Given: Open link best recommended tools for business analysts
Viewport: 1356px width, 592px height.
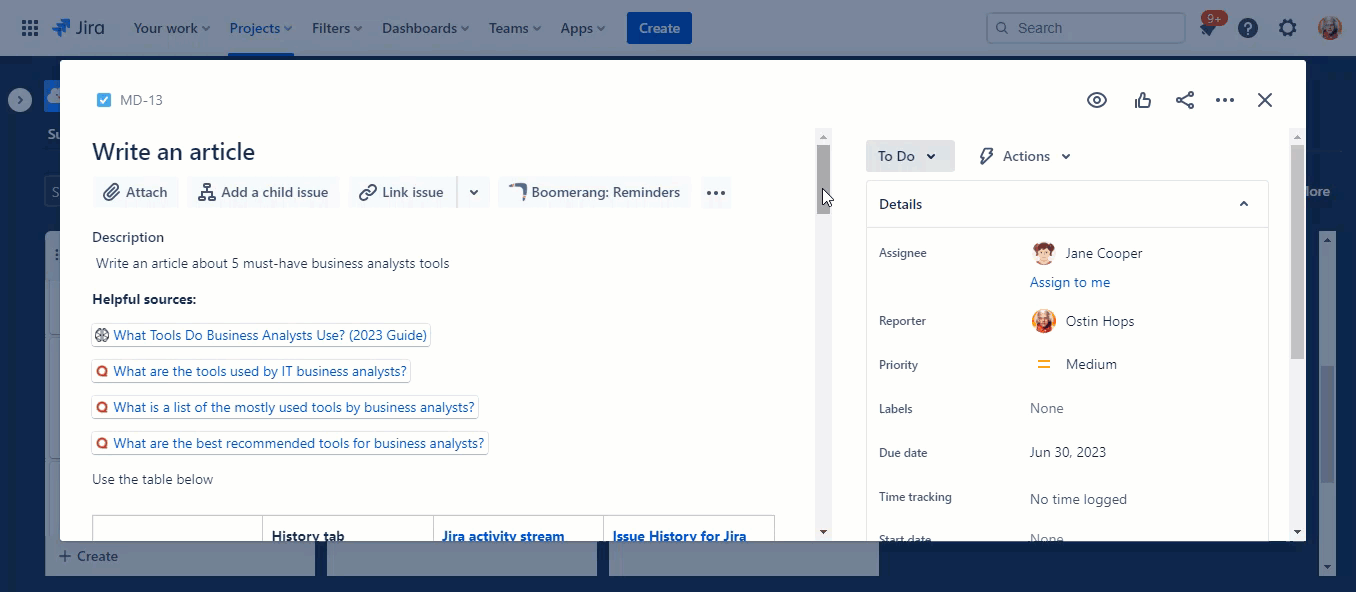Looking at the screenshot, I should point(290,443).
